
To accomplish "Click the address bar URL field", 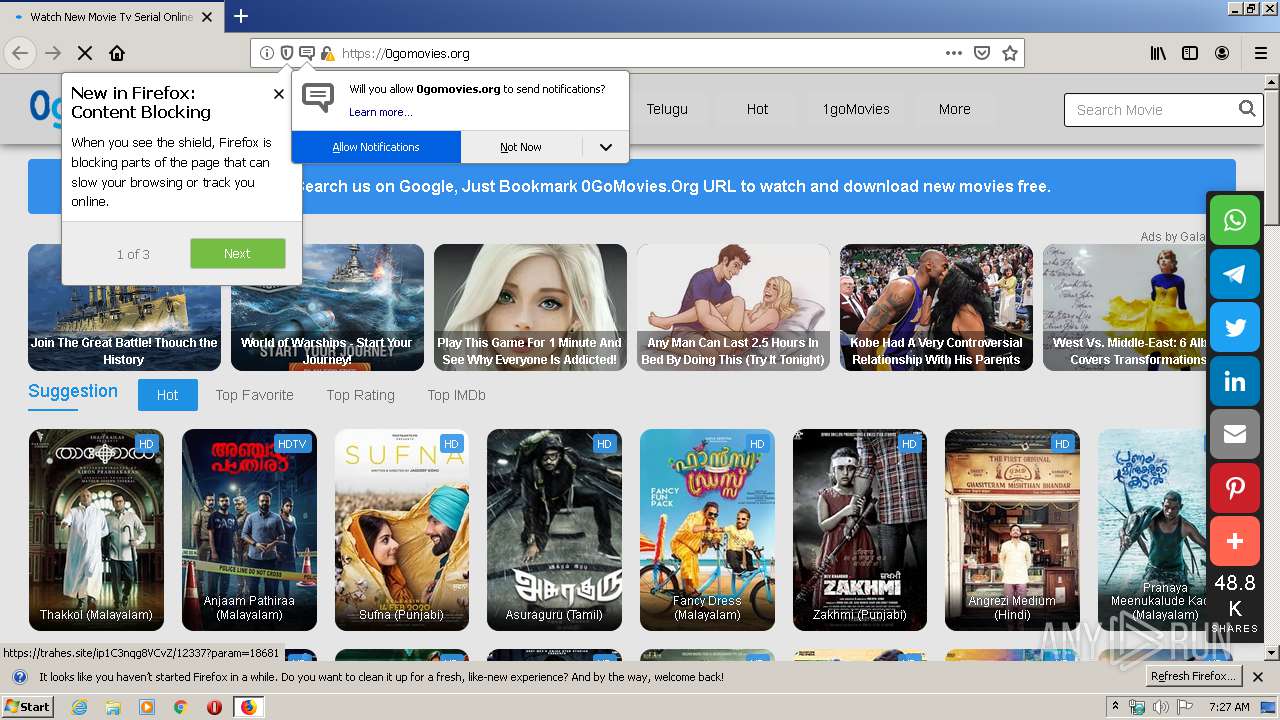I will click(636, 53).
